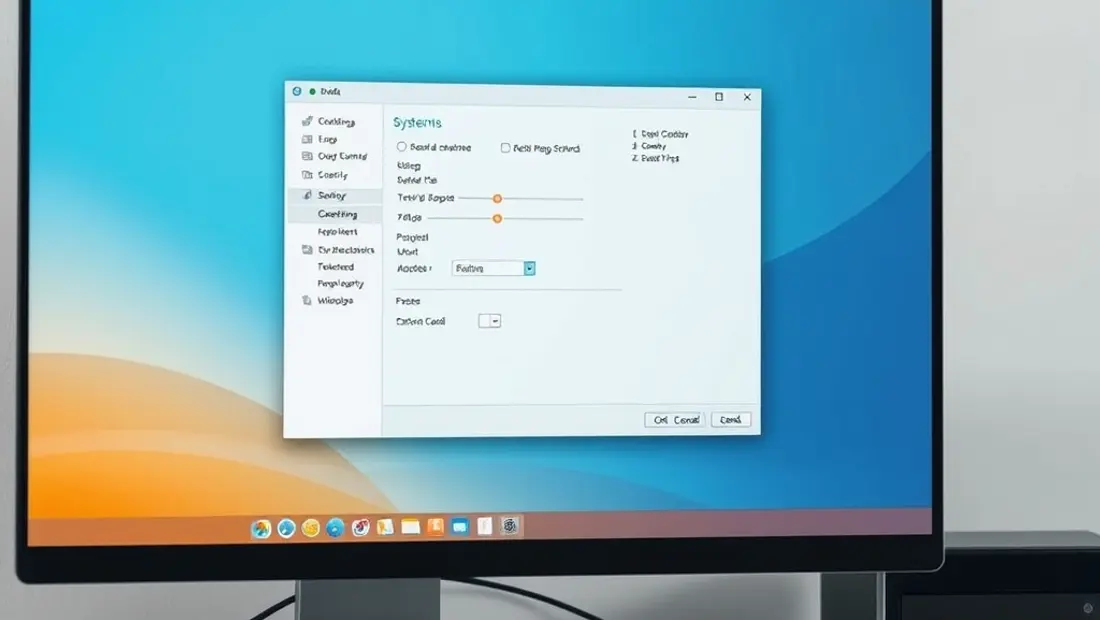Viewport: 1100px width, 620px height.
Task: Select the highlighted "Caetiting" sidebar sub-item
Action: pyautogui.click(x=337, y=214)
